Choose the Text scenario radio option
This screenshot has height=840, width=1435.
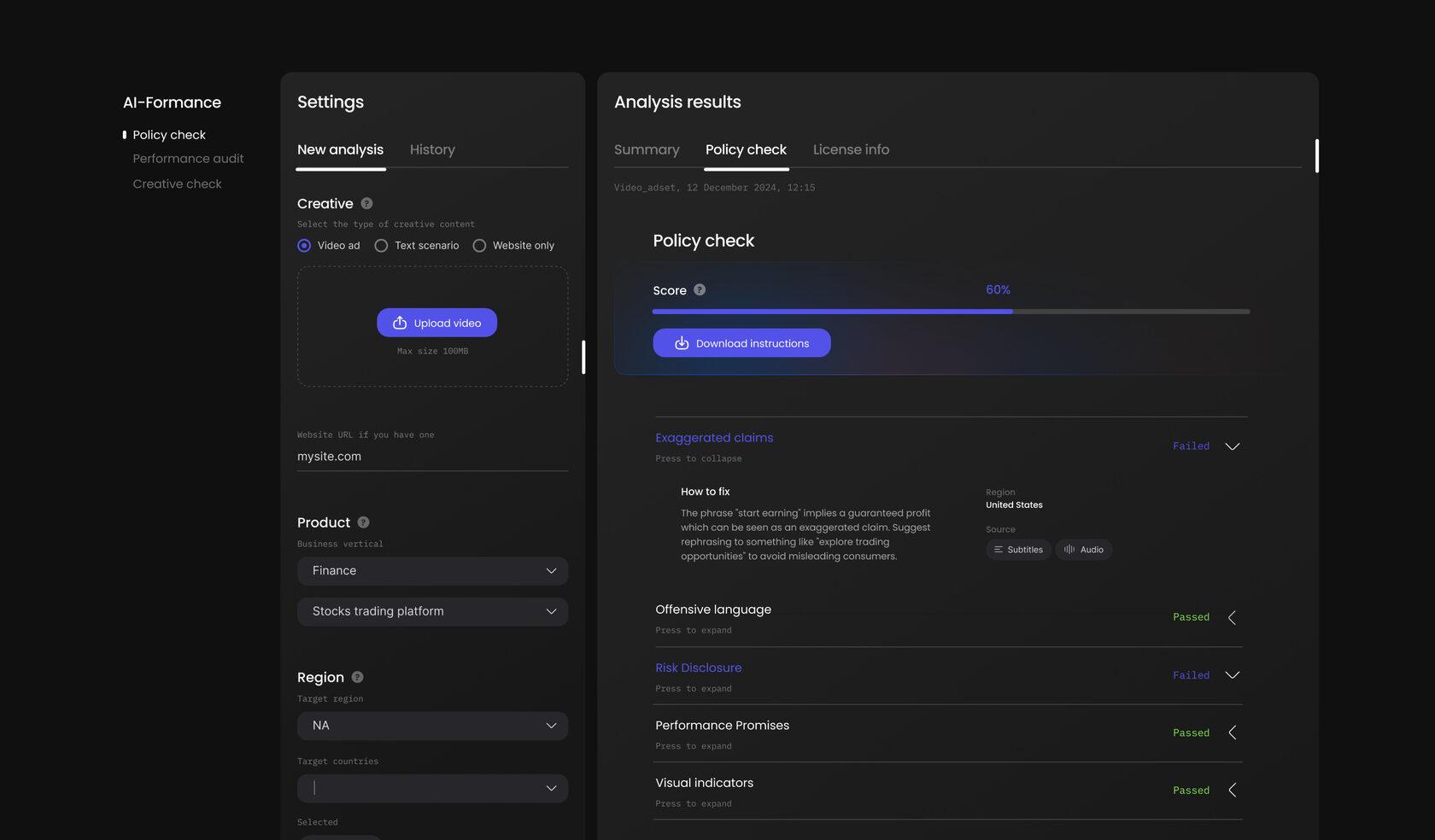pyautogui.click(x=381, y=246)
